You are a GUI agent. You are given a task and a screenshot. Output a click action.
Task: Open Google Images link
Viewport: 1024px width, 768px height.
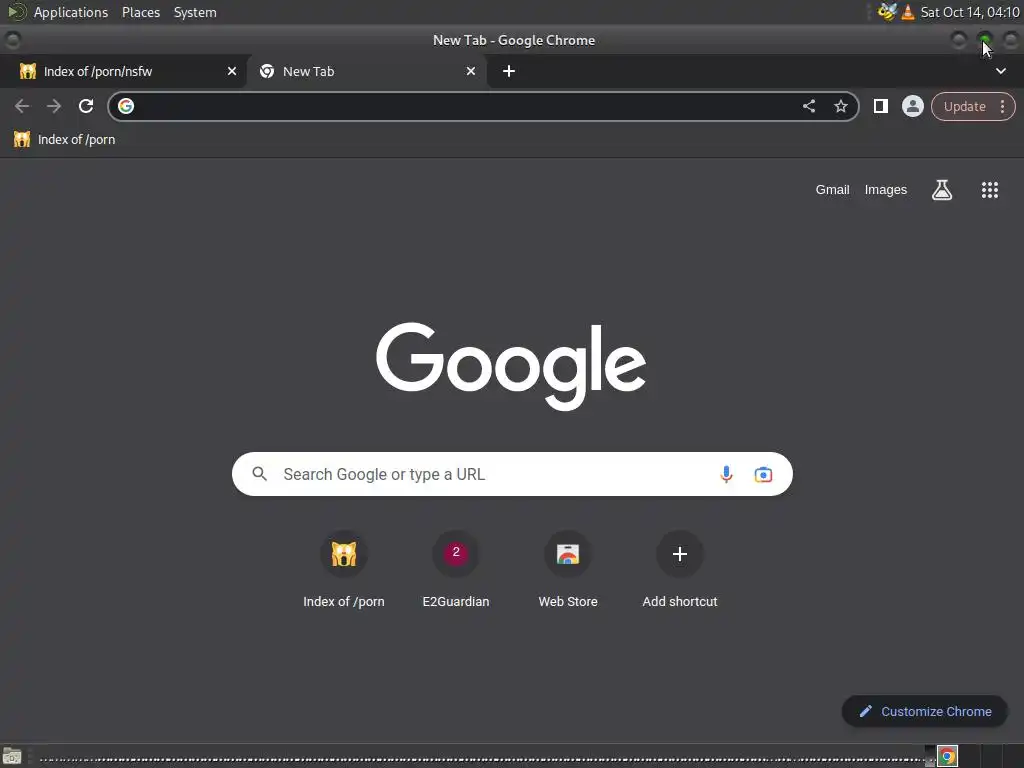click(x=886, y=190)
